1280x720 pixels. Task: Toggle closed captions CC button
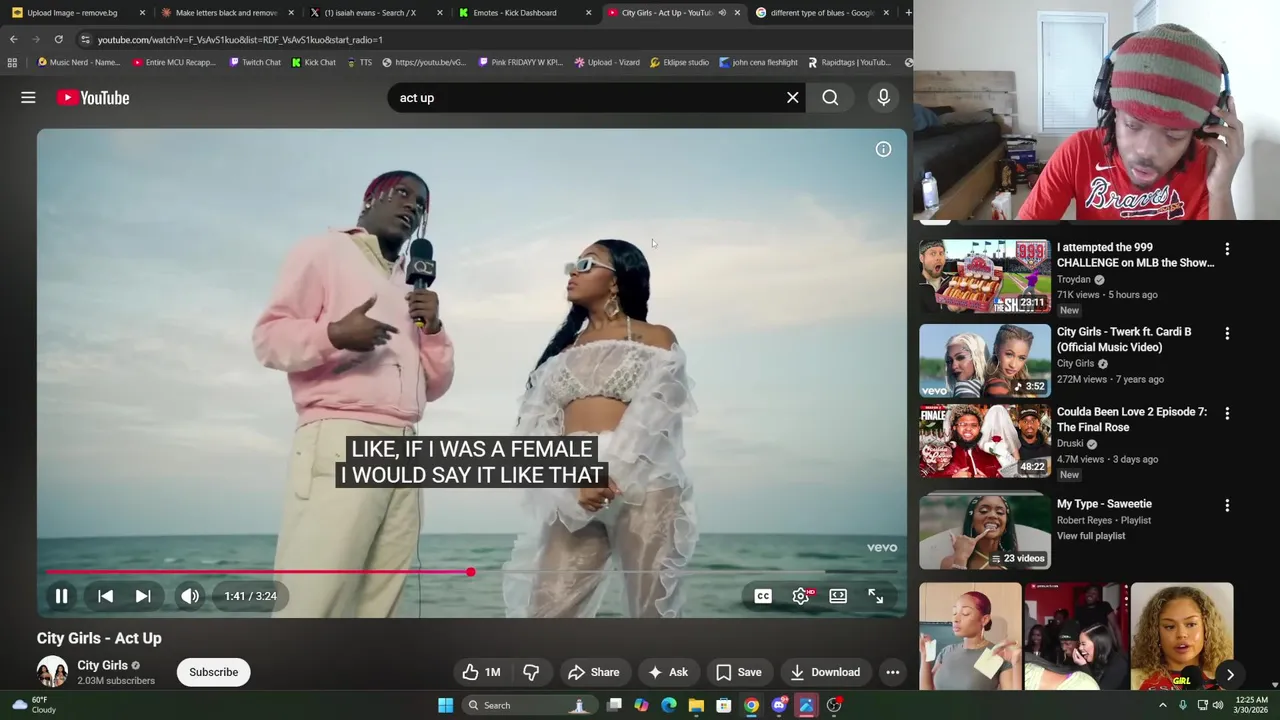pos(763,596)
